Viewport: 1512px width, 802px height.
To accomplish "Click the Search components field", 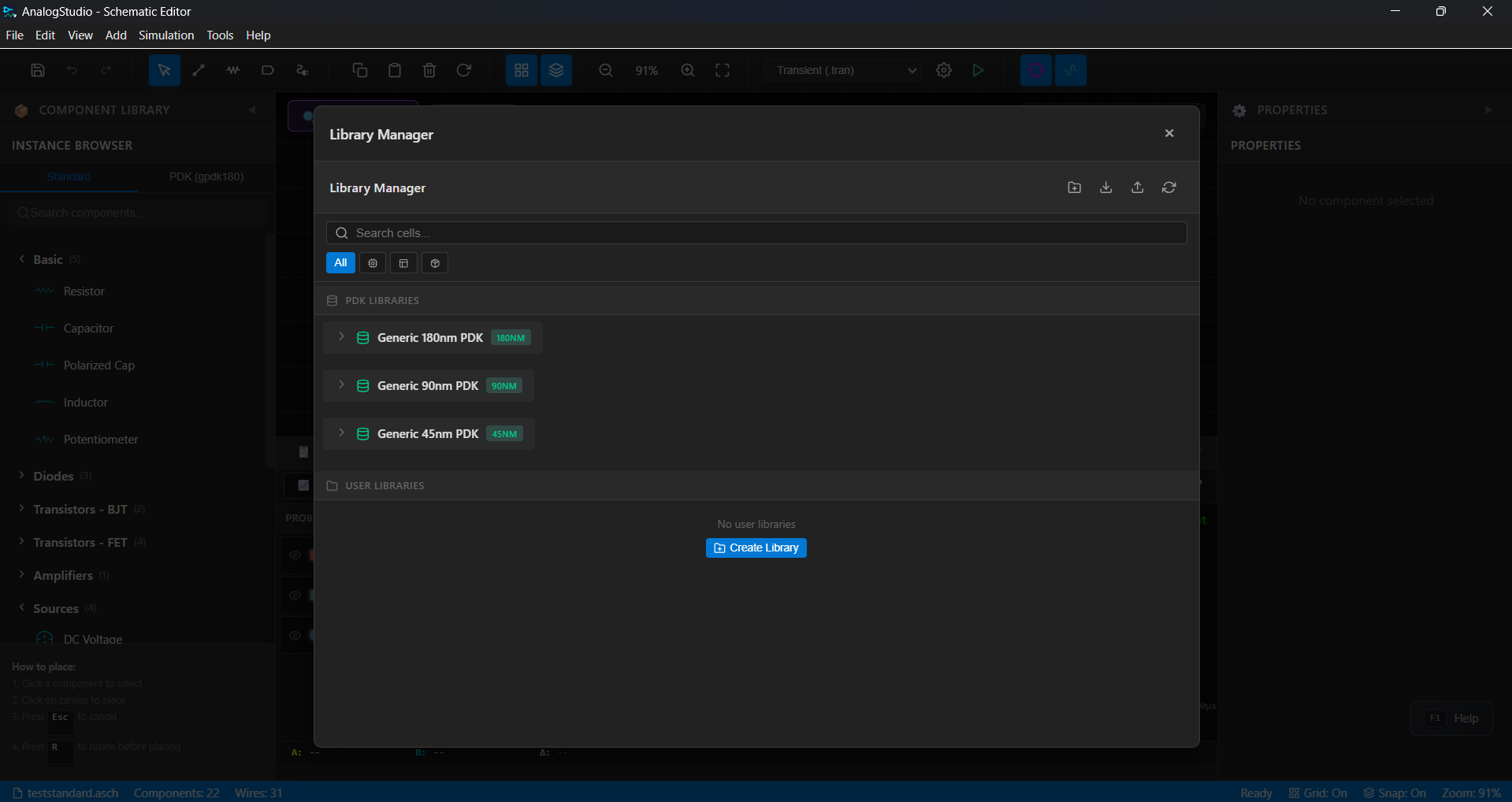I will tap(138, 213).
